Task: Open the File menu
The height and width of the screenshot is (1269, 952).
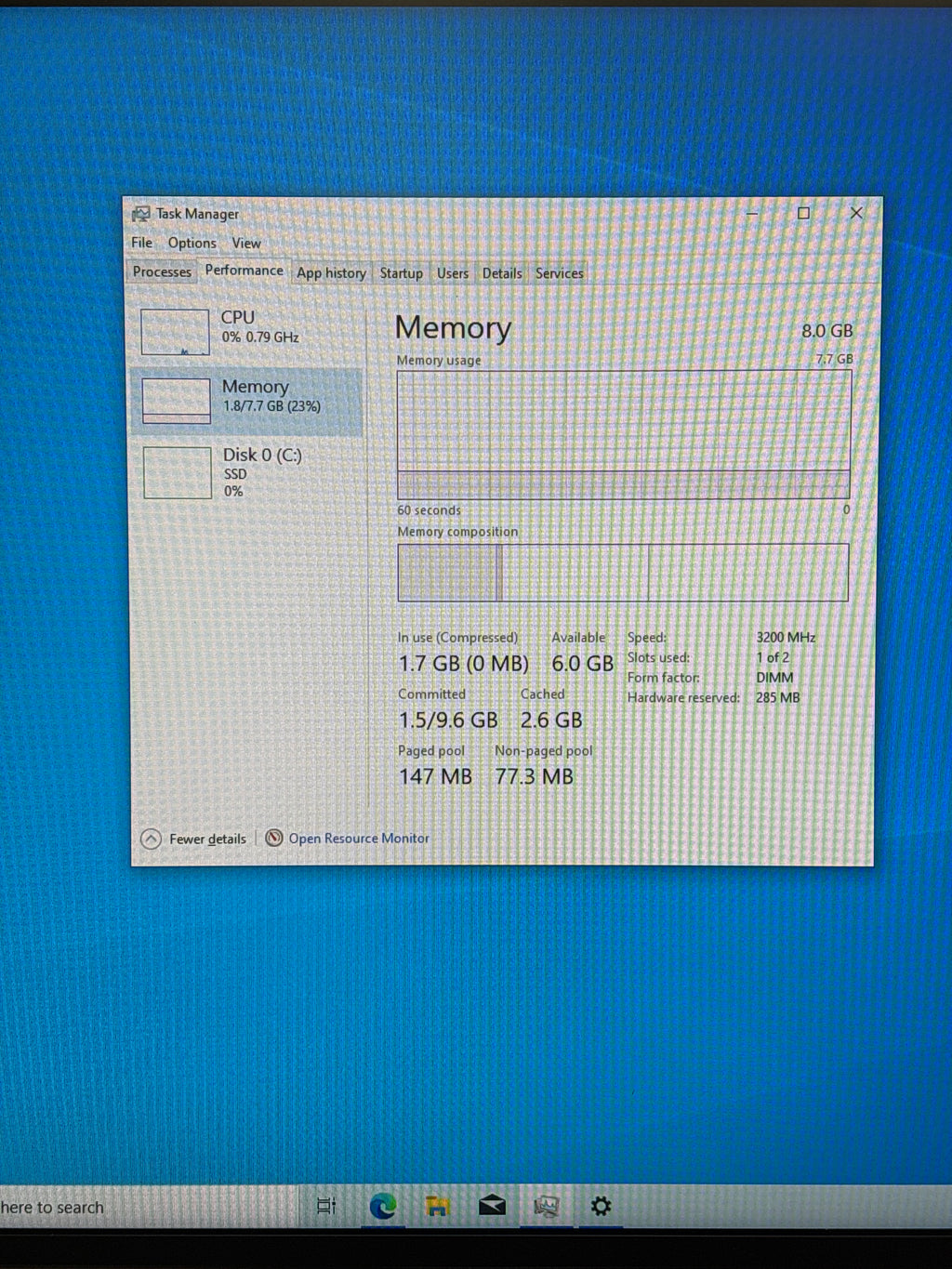Action: (141, 243)
